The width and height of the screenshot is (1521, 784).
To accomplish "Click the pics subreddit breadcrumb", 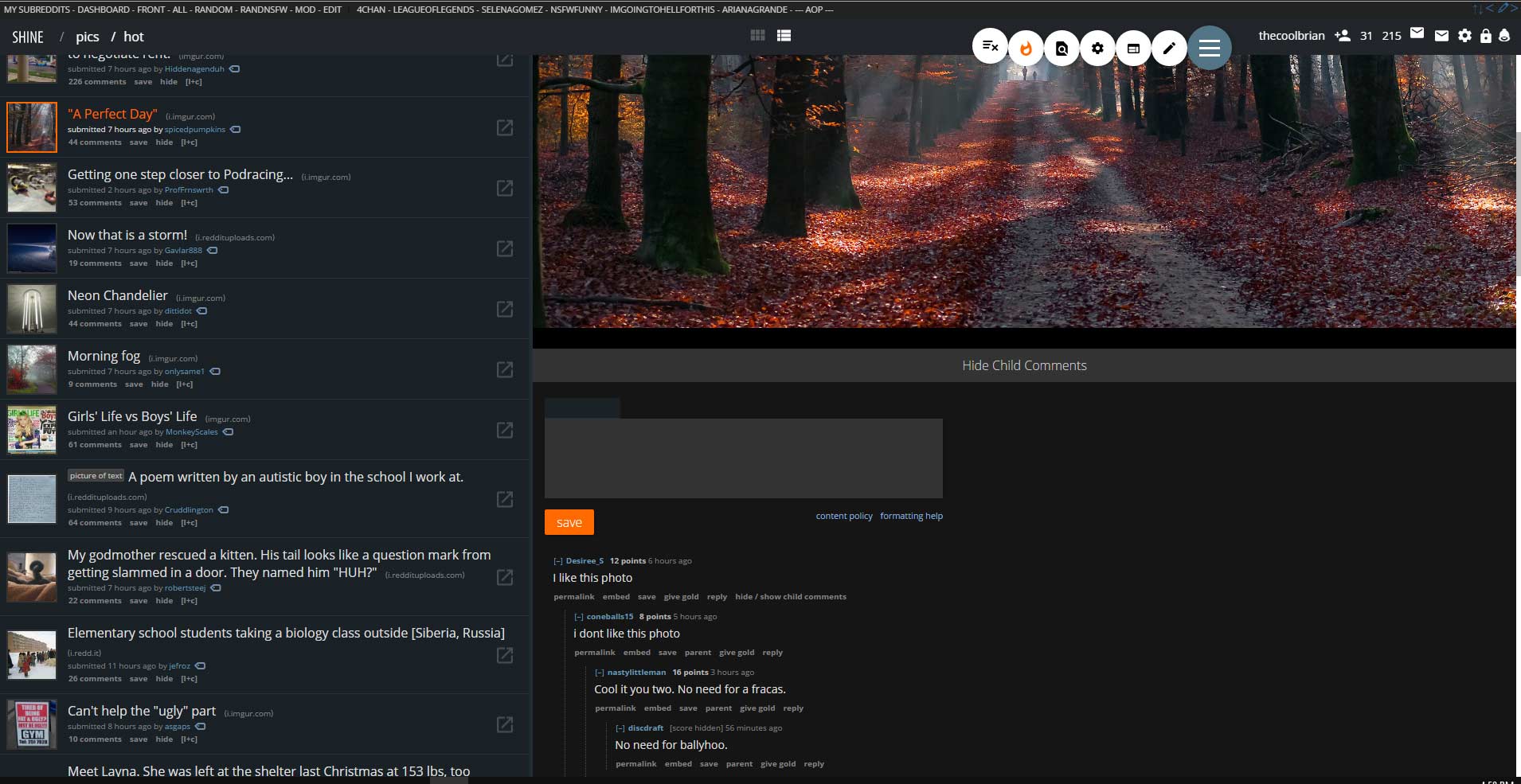I will pos(88,37).
